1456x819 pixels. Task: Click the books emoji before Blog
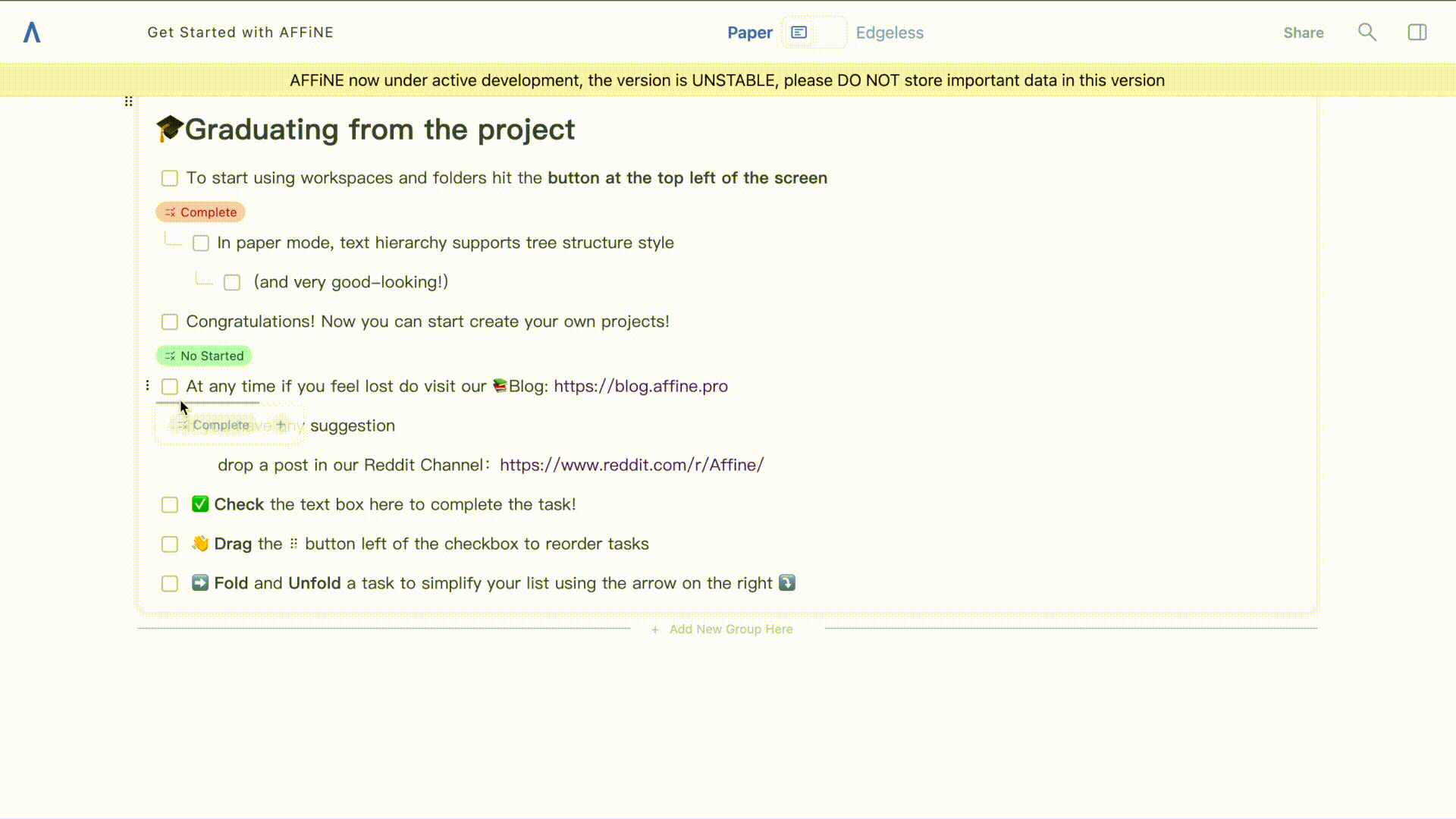point(500,386)
